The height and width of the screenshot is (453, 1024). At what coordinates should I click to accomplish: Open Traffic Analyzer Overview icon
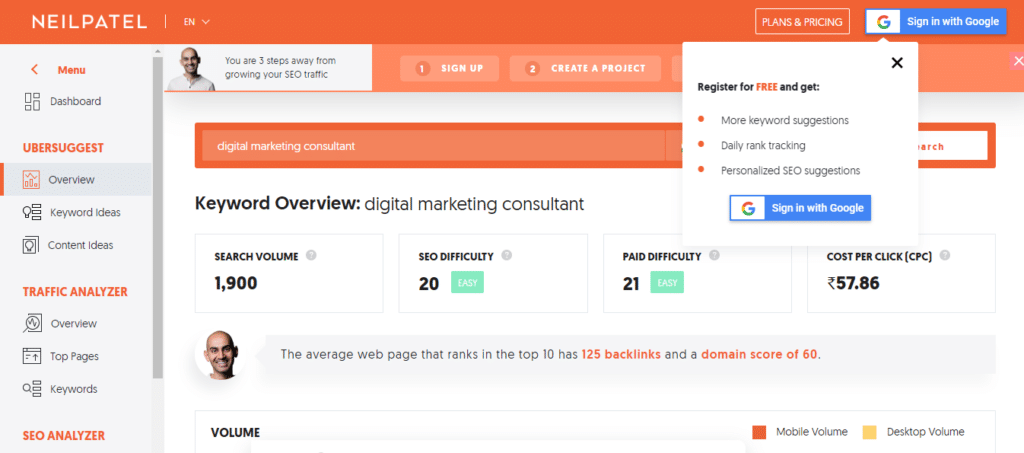point(33,323)
